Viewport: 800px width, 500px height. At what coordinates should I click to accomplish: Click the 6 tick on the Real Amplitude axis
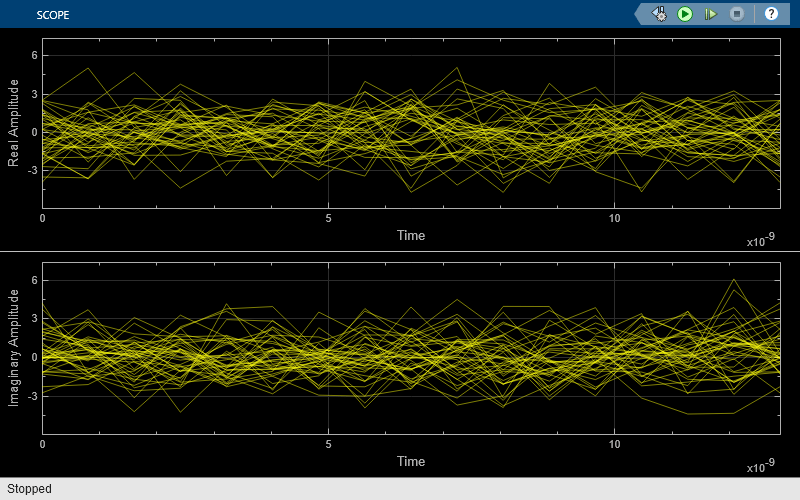[33, 56]
